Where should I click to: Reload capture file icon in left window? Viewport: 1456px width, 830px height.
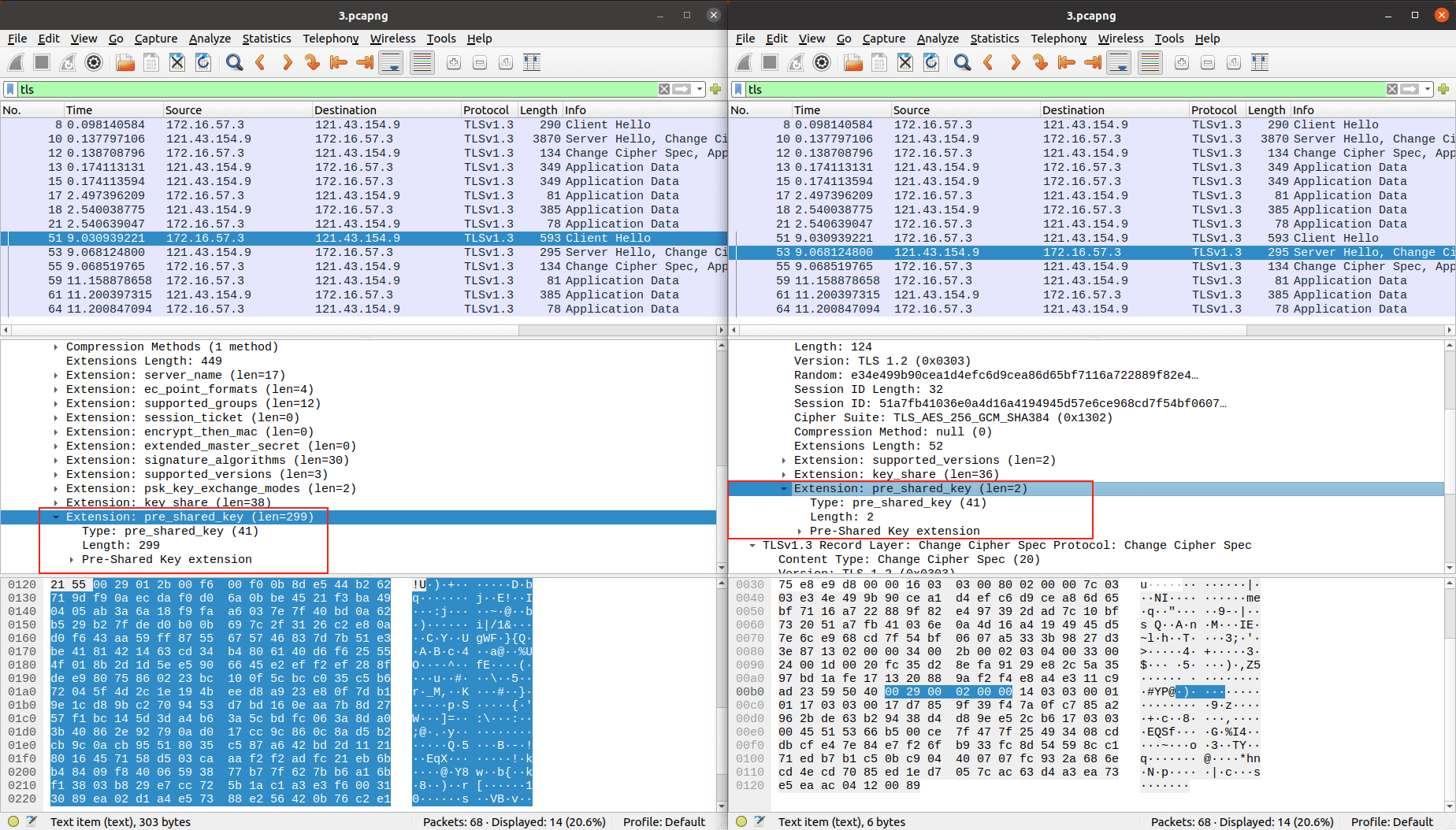pyautogui.click(x=203, y=62)
